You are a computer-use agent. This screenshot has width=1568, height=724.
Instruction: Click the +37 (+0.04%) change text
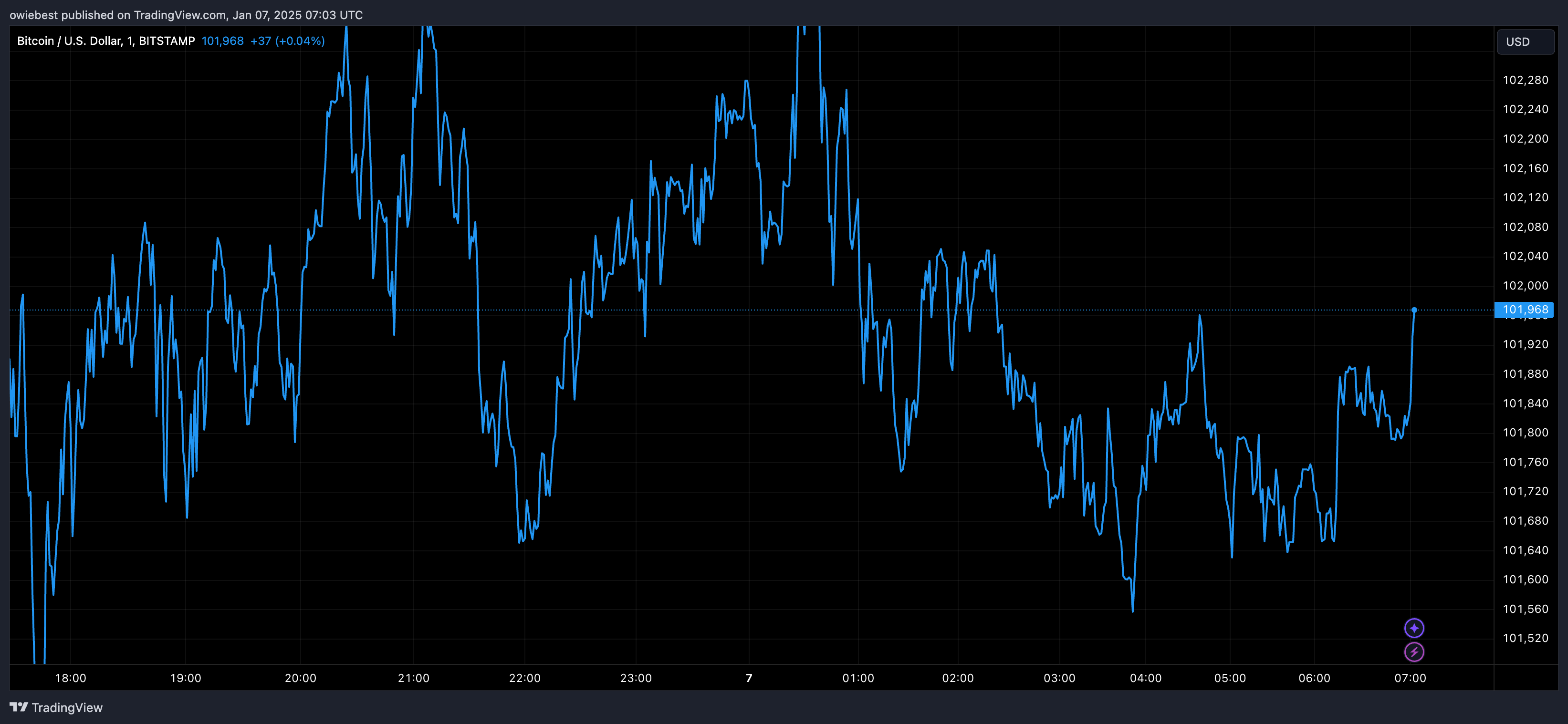(x=287, y=41)
